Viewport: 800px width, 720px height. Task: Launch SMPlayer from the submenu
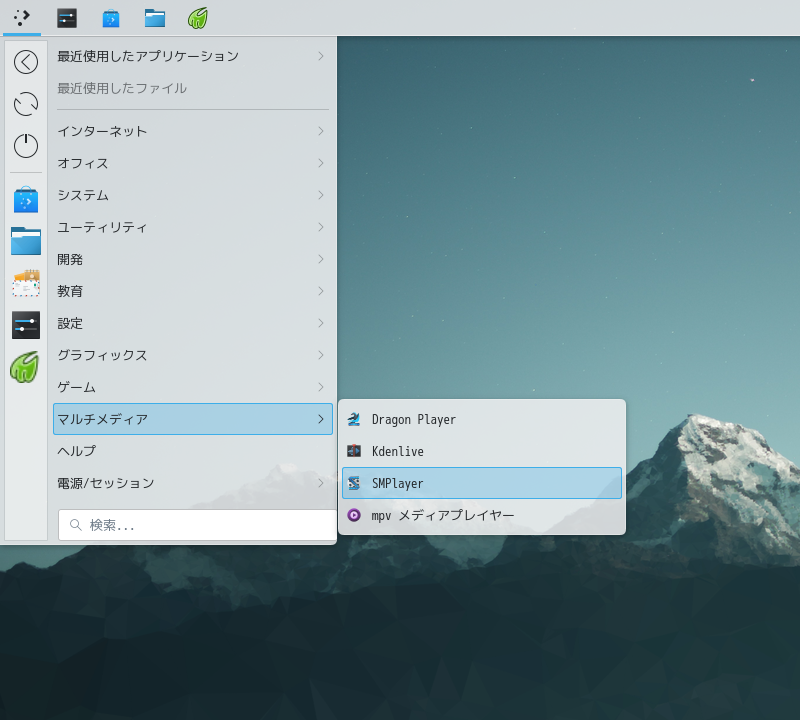click(x=482, y=483)
